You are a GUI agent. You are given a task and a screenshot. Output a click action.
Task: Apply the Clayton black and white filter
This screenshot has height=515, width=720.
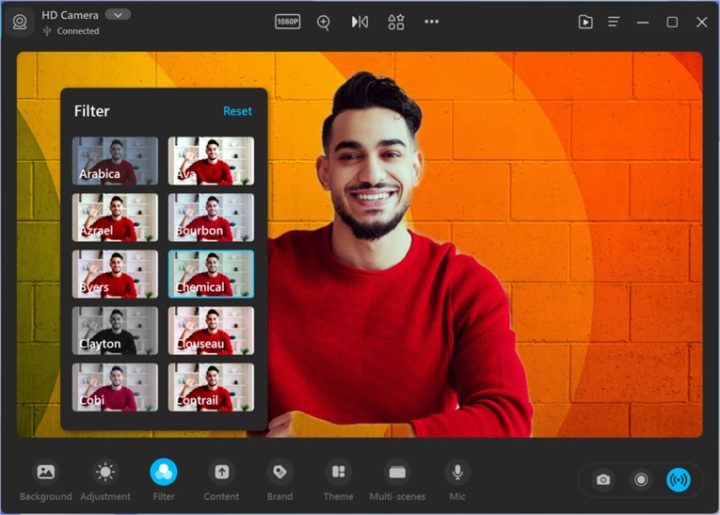click(115, 330)
